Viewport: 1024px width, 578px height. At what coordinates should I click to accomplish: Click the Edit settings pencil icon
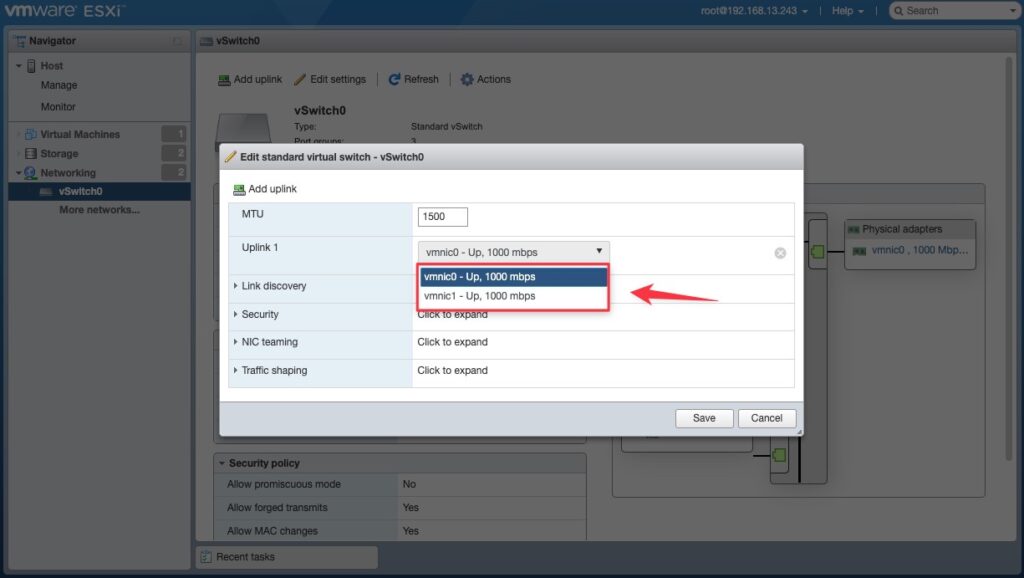click(300, 80)
